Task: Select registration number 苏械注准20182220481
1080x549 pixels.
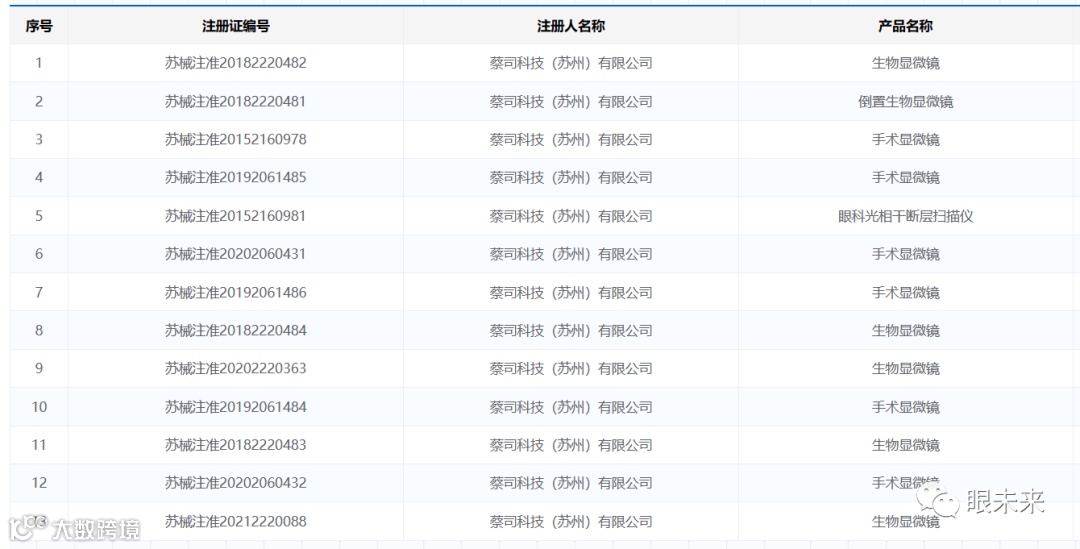Action: [236, 101]
